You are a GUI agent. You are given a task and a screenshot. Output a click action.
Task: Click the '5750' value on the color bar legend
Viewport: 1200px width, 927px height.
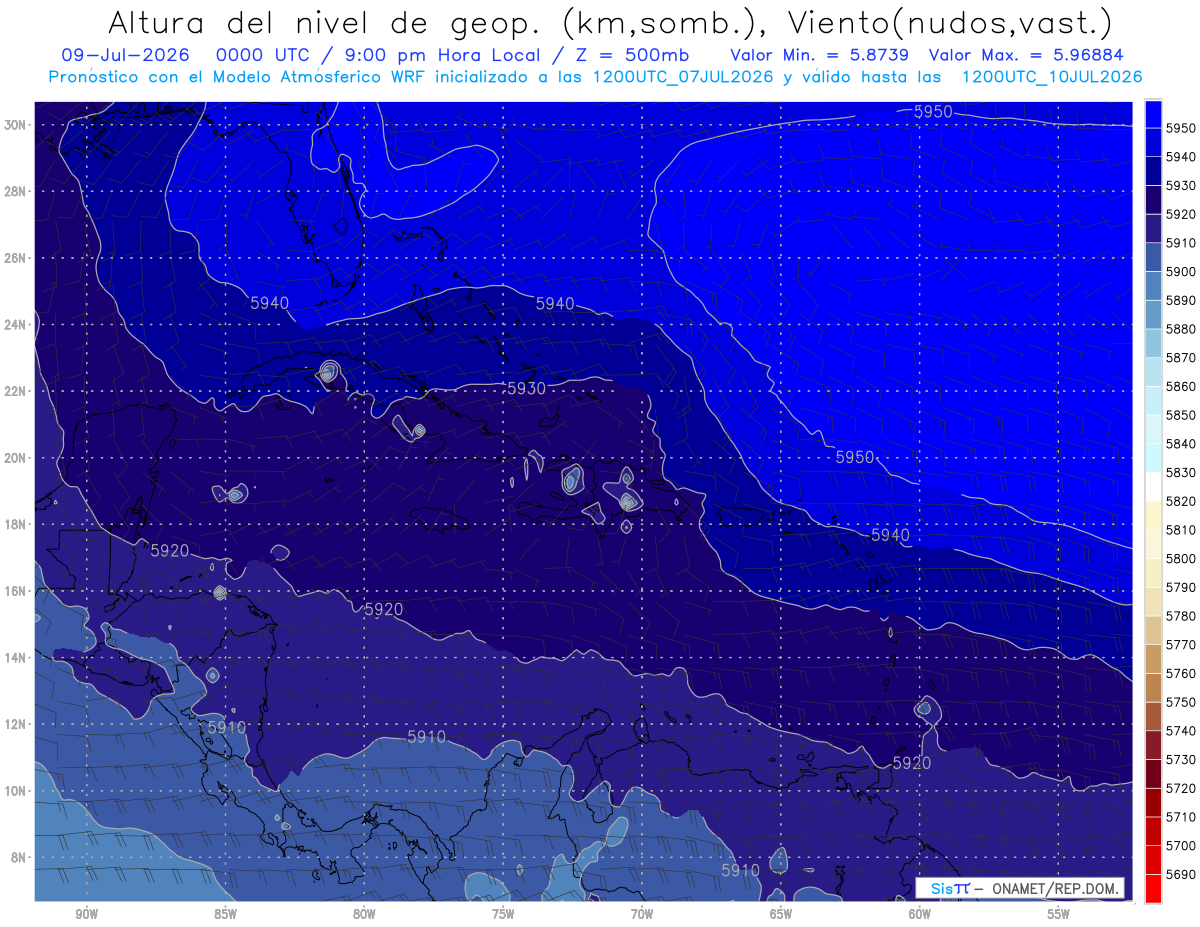(x=1180, y=702)
